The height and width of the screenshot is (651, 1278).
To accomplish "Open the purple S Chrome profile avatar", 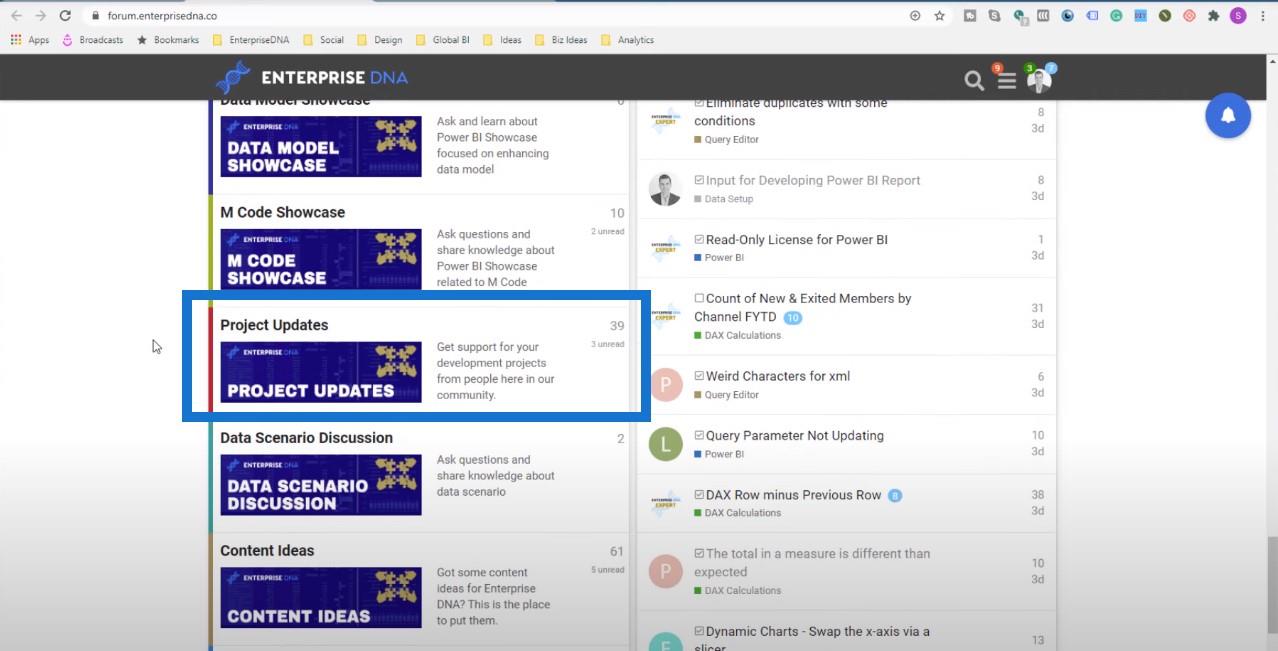I will [x=1238, y=16].
